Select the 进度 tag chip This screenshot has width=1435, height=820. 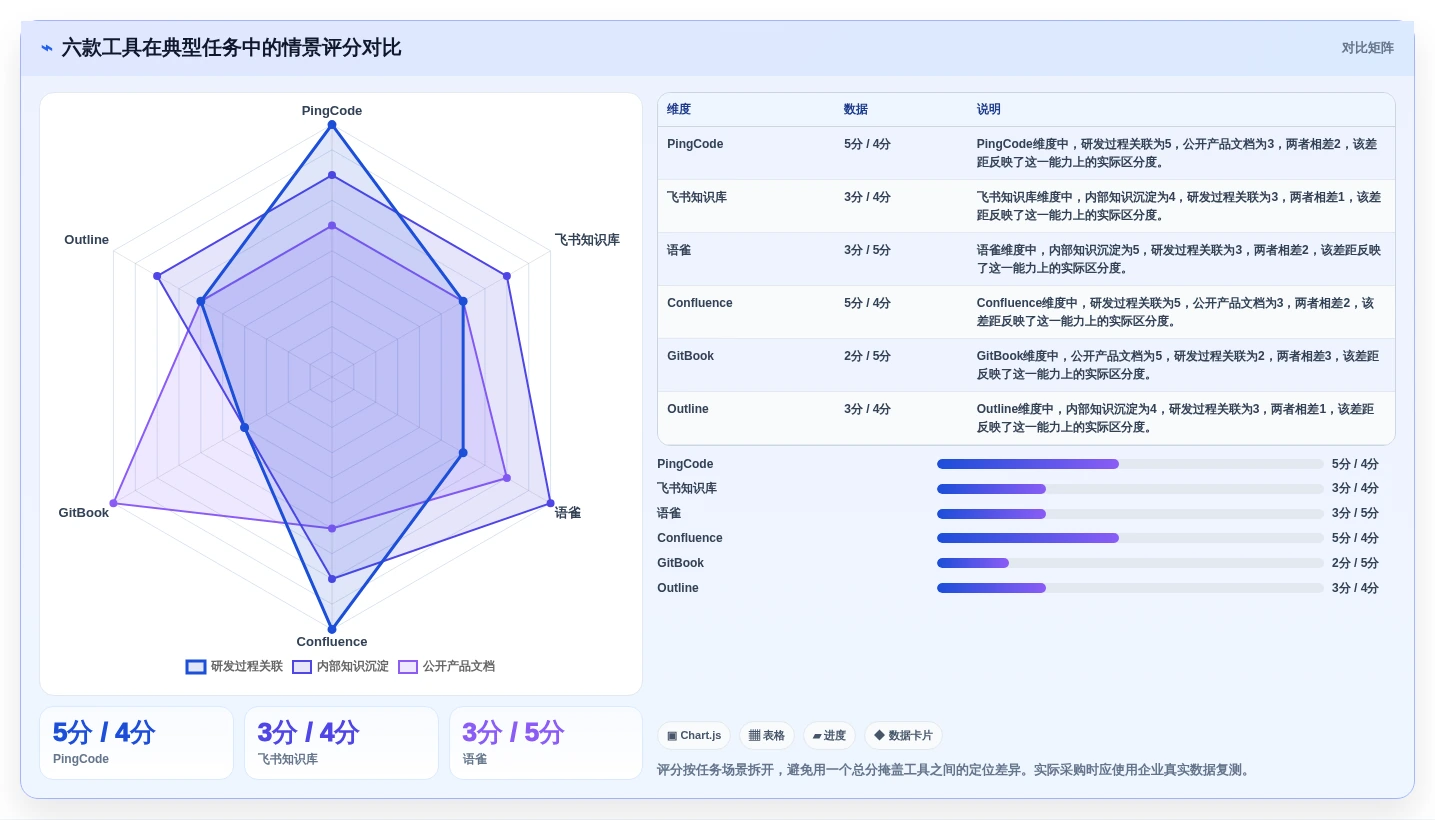[x=829, y=736]
